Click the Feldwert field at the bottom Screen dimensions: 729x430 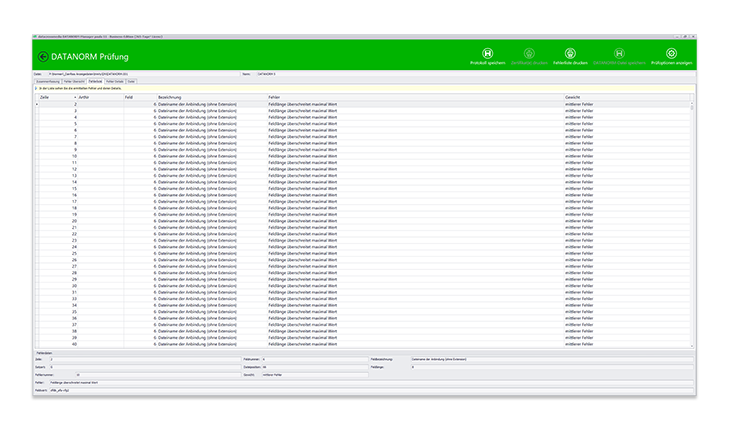371,390
